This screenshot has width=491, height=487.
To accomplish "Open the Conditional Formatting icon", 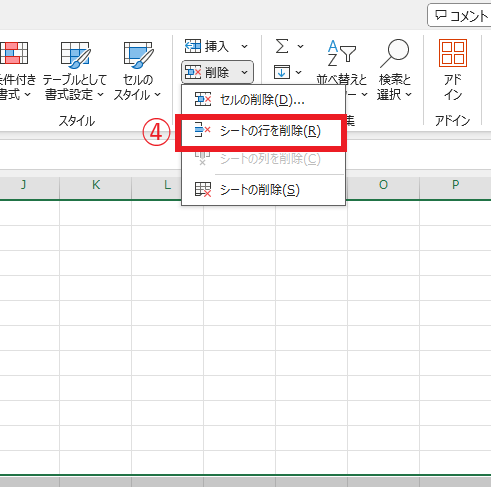I will 13,53.
